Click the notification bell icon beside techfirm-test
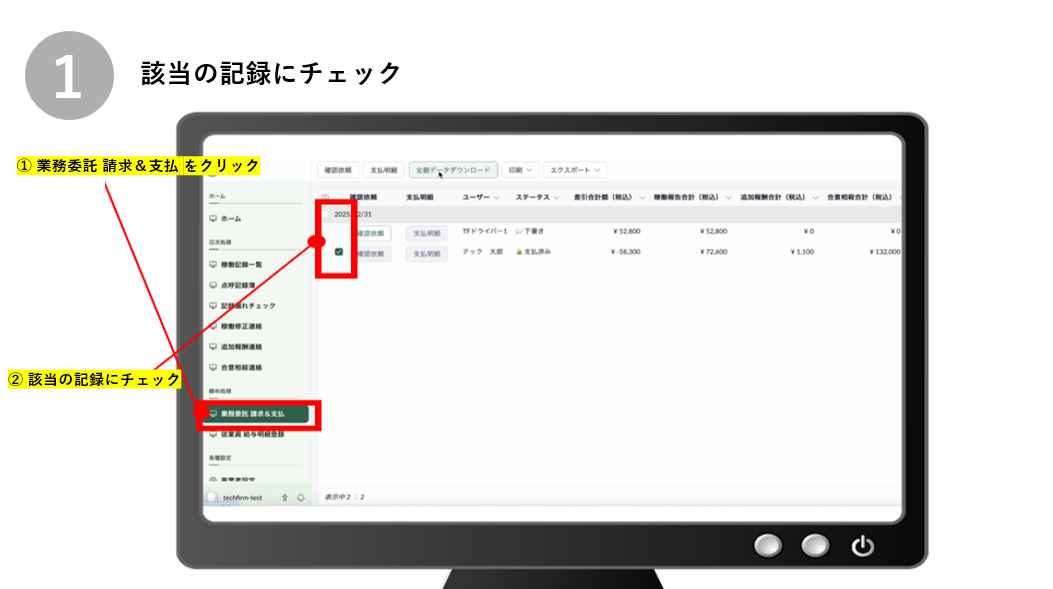Viewport: 1053px width, 589px height. [300, 497]
